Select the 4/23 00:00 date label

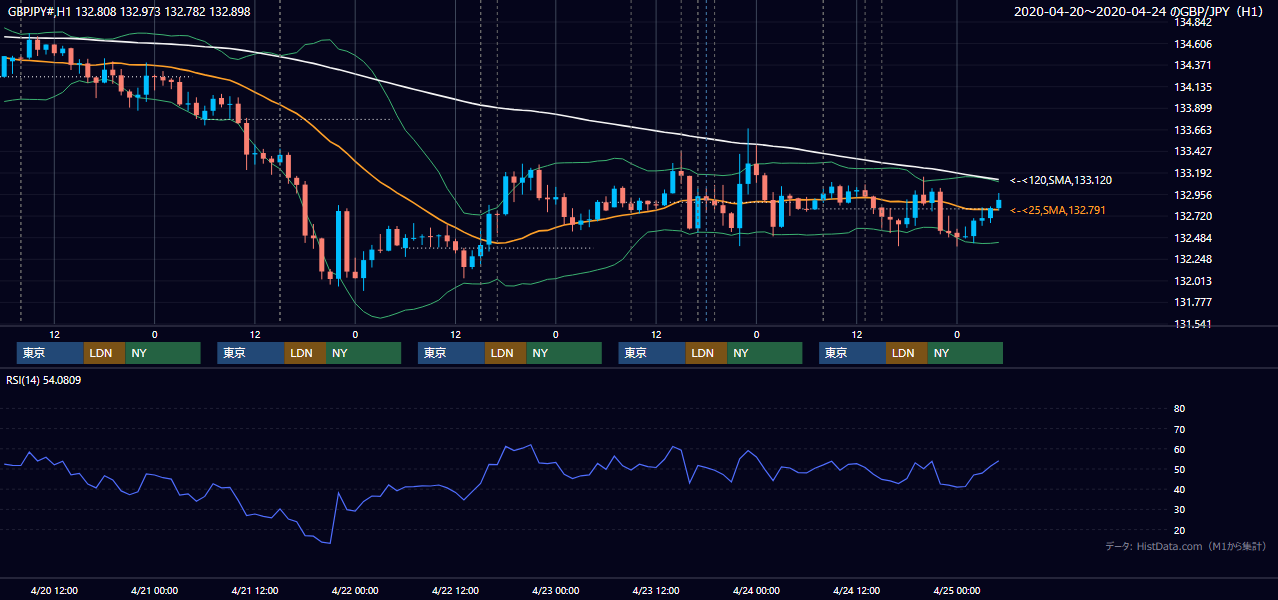point(556,590)
